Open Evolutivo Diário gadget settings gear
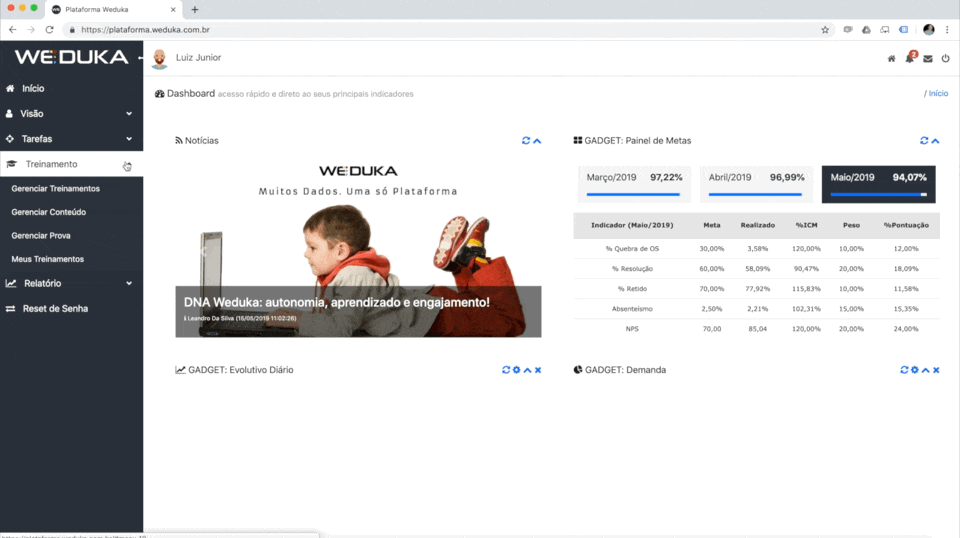The height and width of the screenshot is (538, 960). [x=517, y=370]
